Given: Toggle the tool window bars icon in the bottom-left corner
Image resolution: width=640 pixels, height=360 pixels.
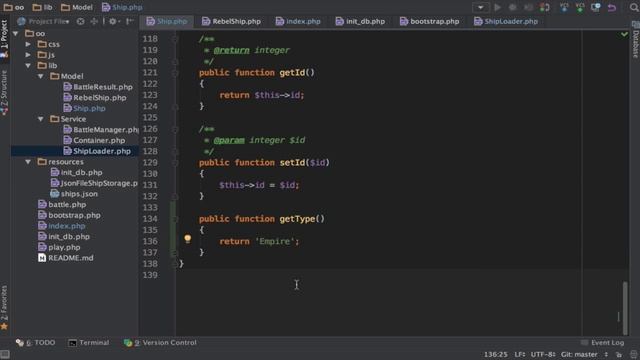Looking at the screenshot, I should pos(5,354).
